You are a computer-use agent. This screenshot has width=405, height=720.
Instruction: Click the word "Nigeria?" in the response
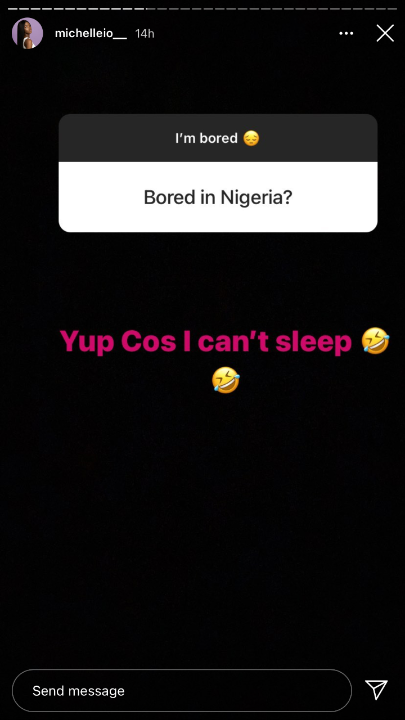pyautogui.click(x=257, y=198)
